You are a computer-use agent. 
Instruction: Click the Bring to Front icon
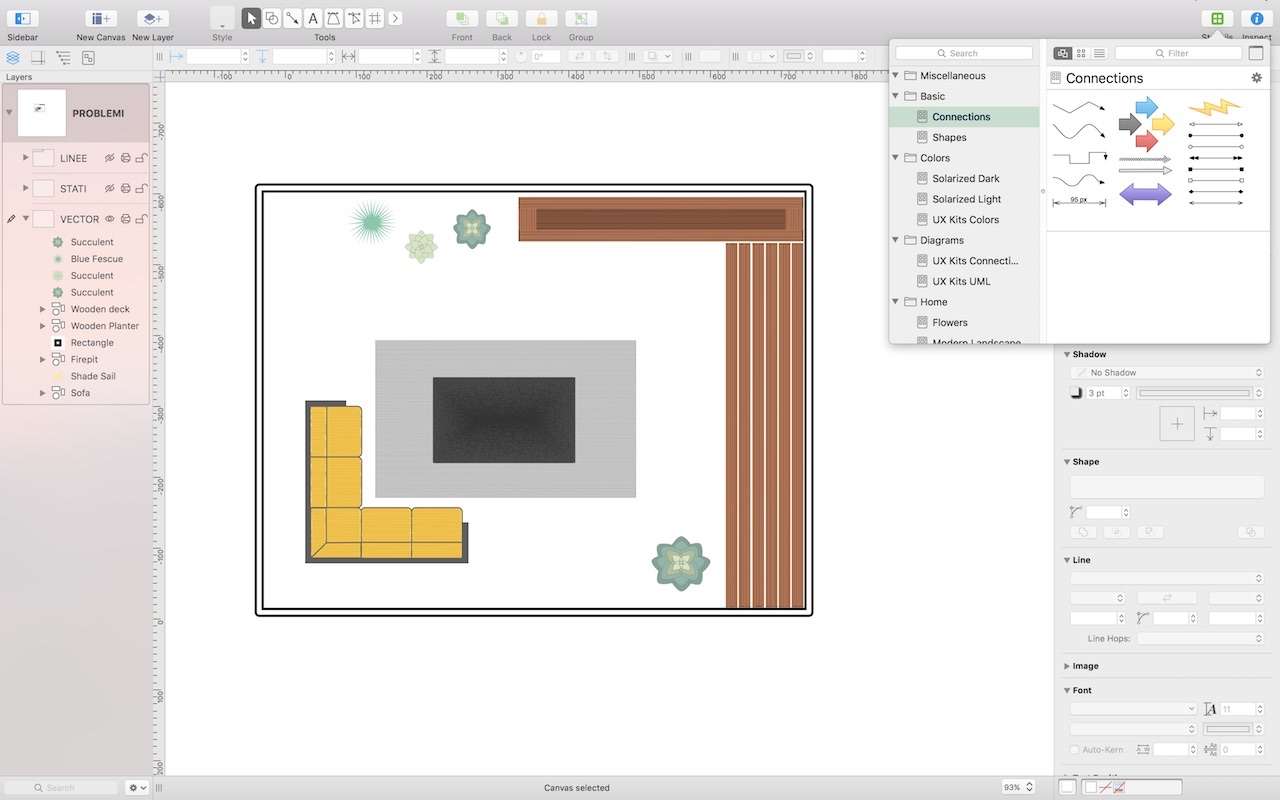coord(461,18)
